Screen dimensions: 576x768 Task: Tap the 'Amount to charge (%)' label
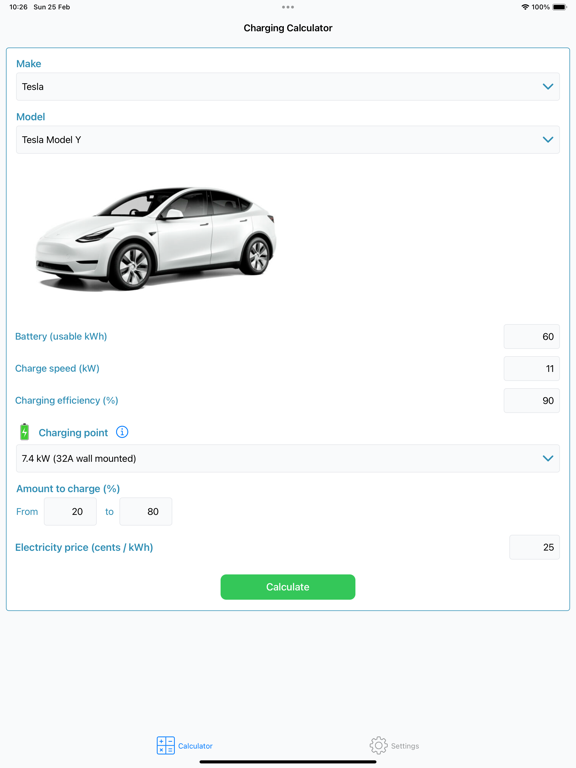[68, 488]
